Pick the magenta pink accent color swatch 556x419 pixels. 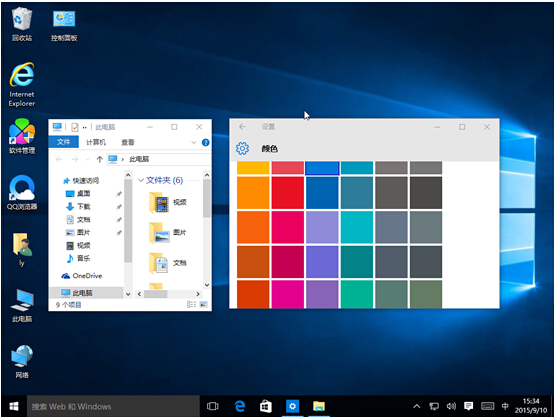click(x=288, y=294)
